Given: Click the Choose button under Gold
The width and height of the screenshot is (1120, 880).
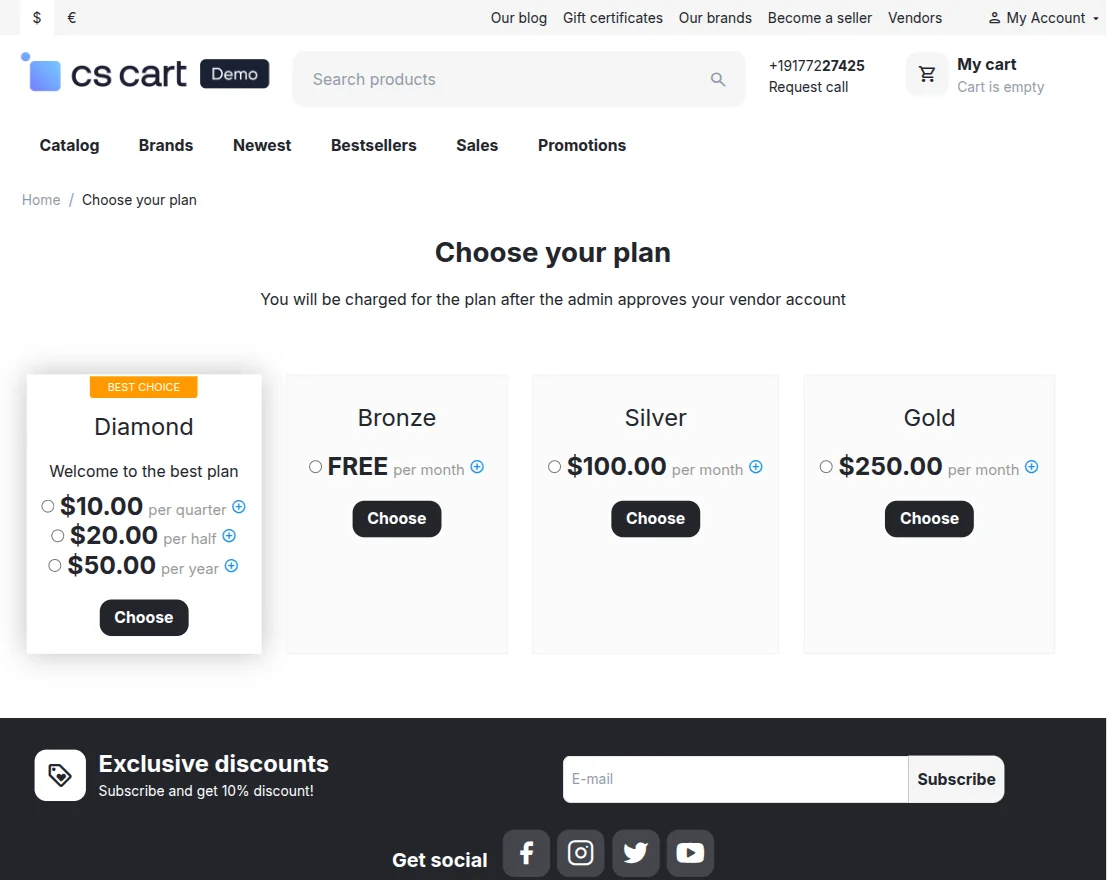Looking at the screenshot, I should [x=928, y=518].
